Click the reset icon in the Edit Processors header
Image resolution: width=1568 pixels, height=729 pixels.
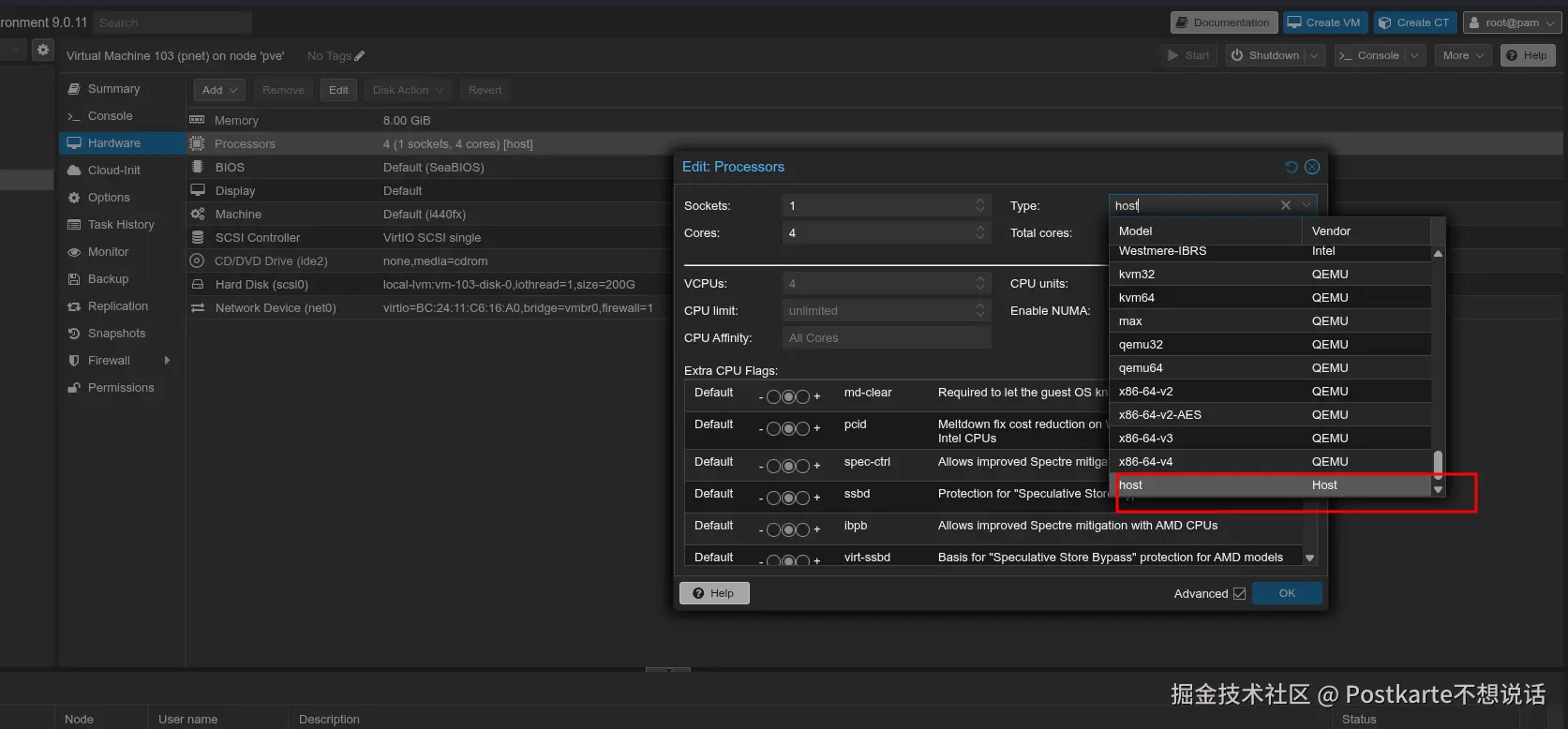coord(1291,167)
